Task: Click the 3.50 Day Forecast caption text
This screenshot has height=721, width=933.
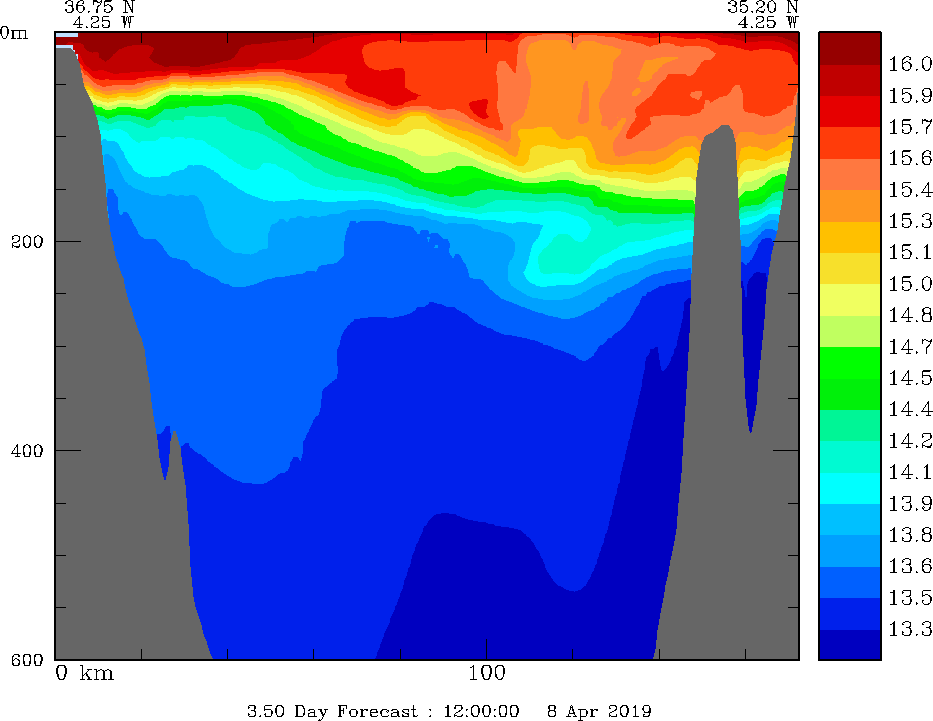Action: coord(332,711)
